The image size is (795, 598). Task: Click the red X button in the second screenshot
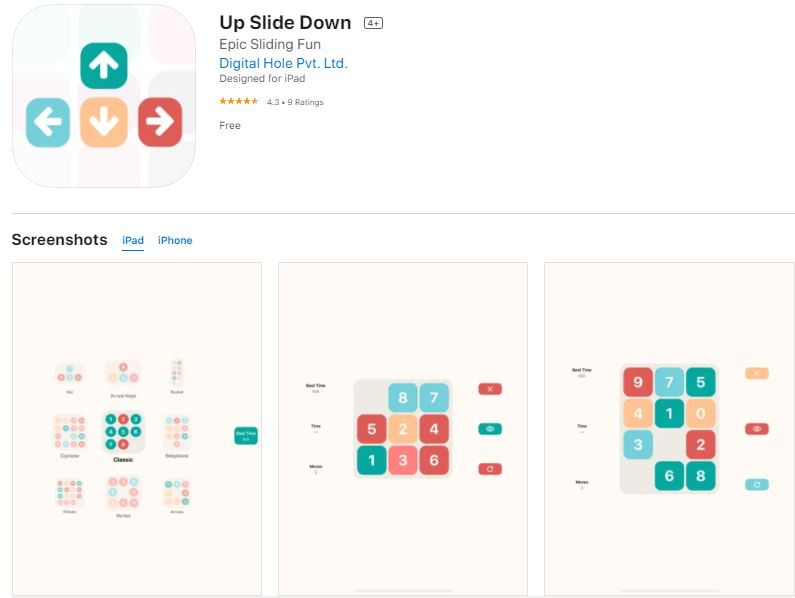[490, 389]
